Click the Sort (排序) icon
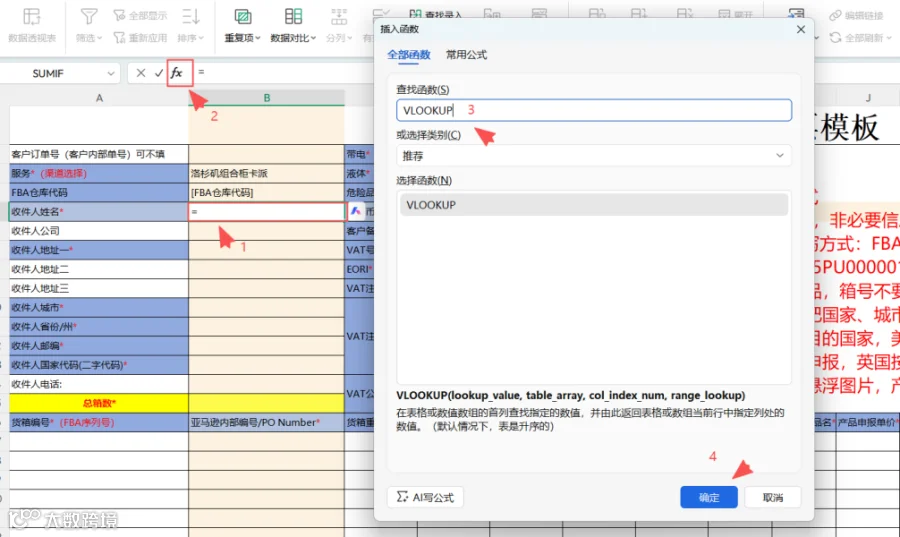The height and width of the screenshot is (537, 900). (x=191, y=16)
